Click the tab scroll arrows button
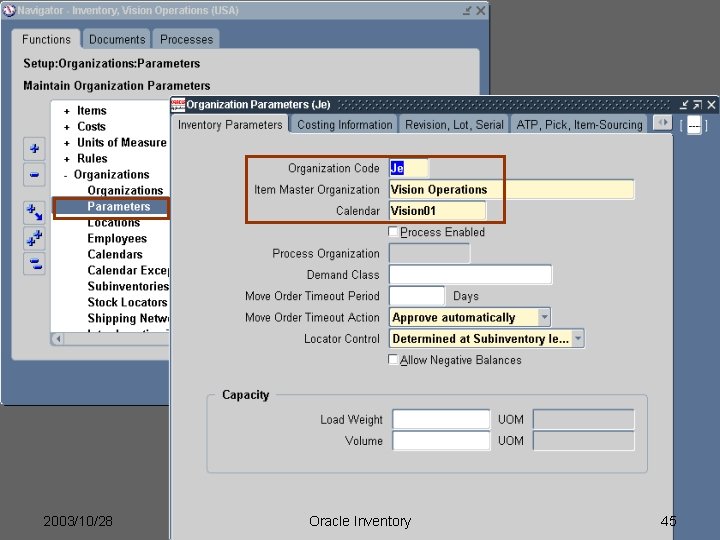The image size is (720, 540). pyautogui.click(x=663, y=123)
